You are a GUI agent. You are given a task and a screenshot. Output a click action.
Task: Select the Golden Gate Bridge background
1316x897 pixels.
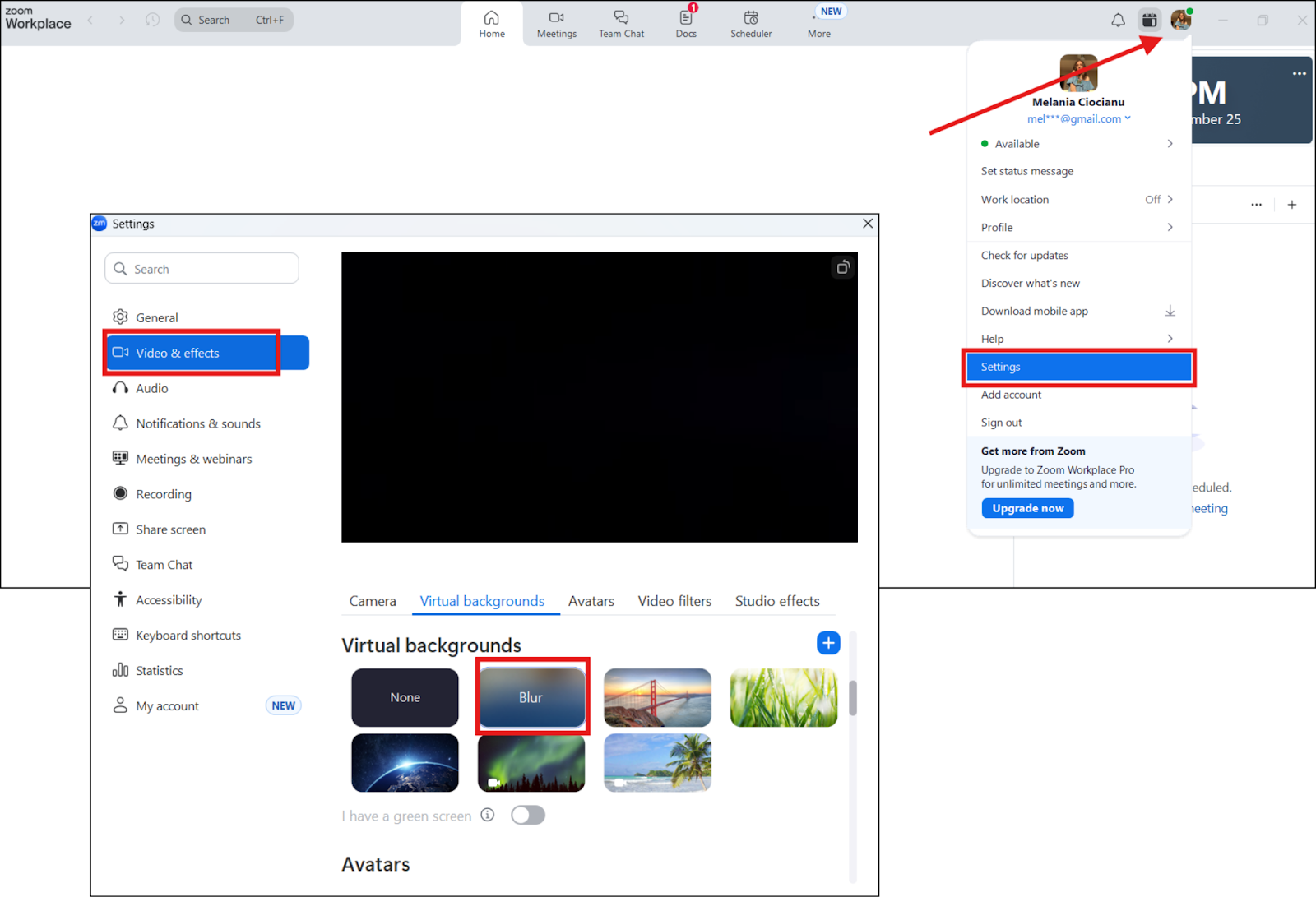tap(657, 697)
